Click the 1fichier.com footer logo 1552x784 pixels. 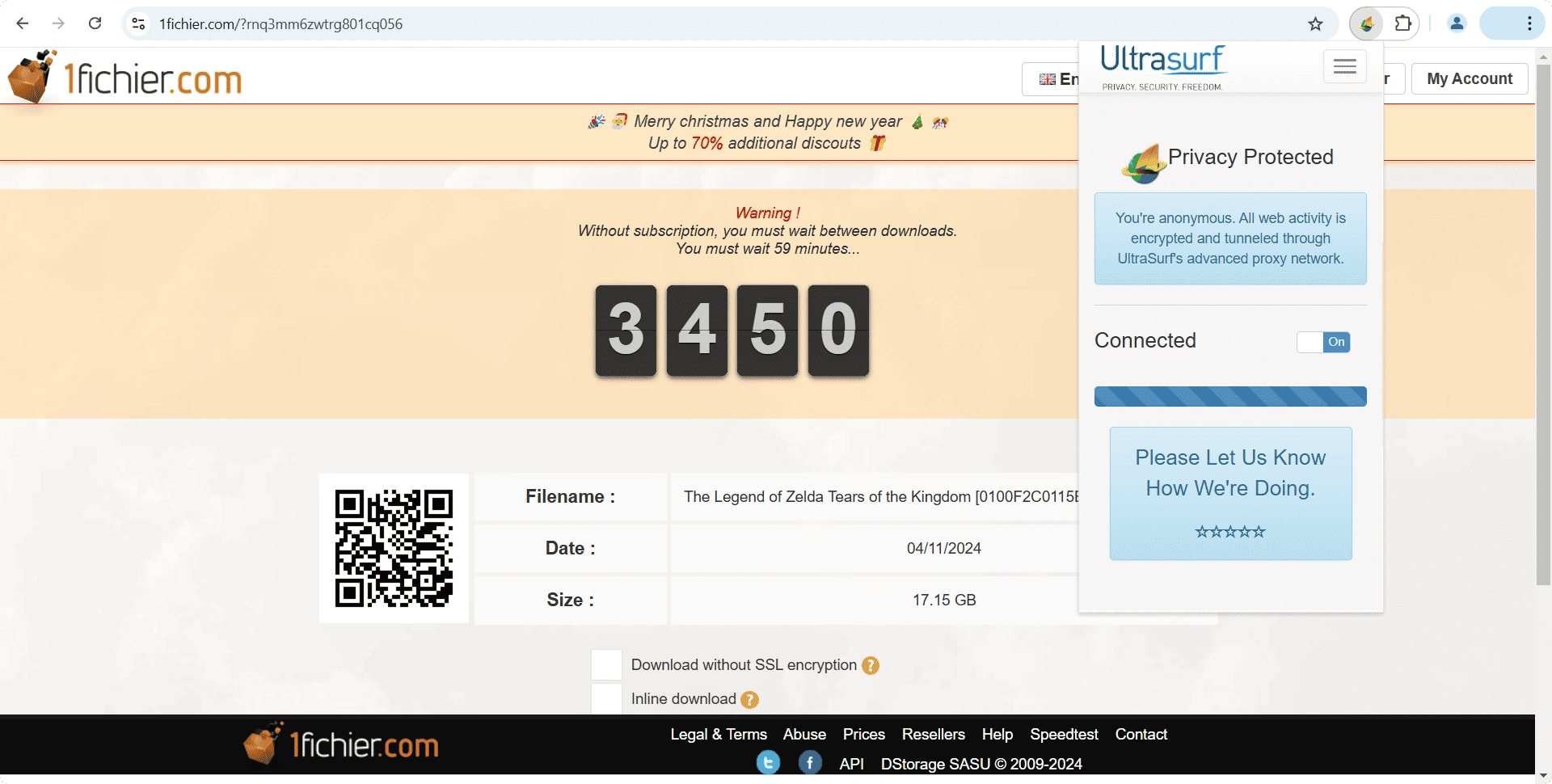coord(341,744)
